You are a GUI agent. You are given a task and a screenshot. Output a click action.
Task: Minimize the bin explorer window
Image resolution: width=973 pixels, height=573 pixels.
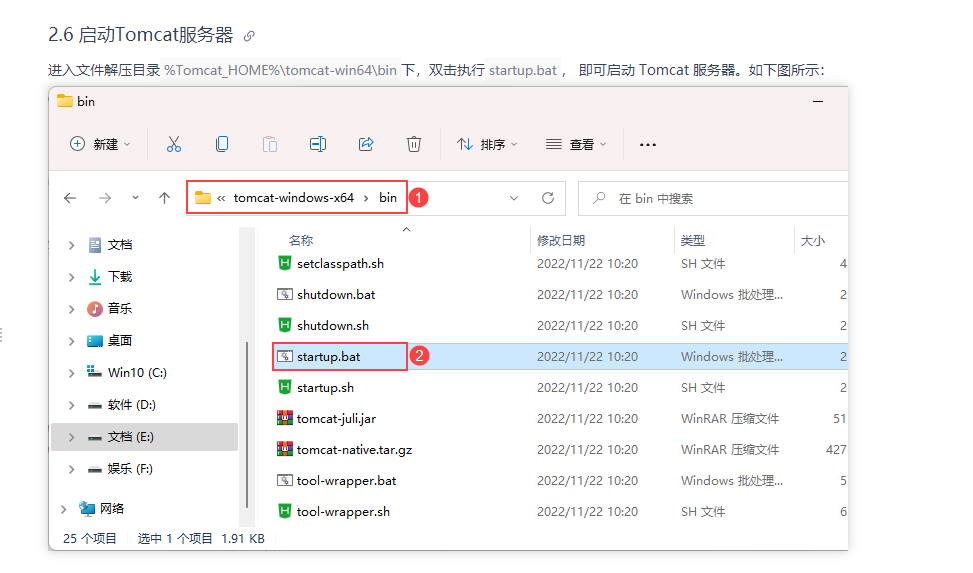tap(818, 101)
